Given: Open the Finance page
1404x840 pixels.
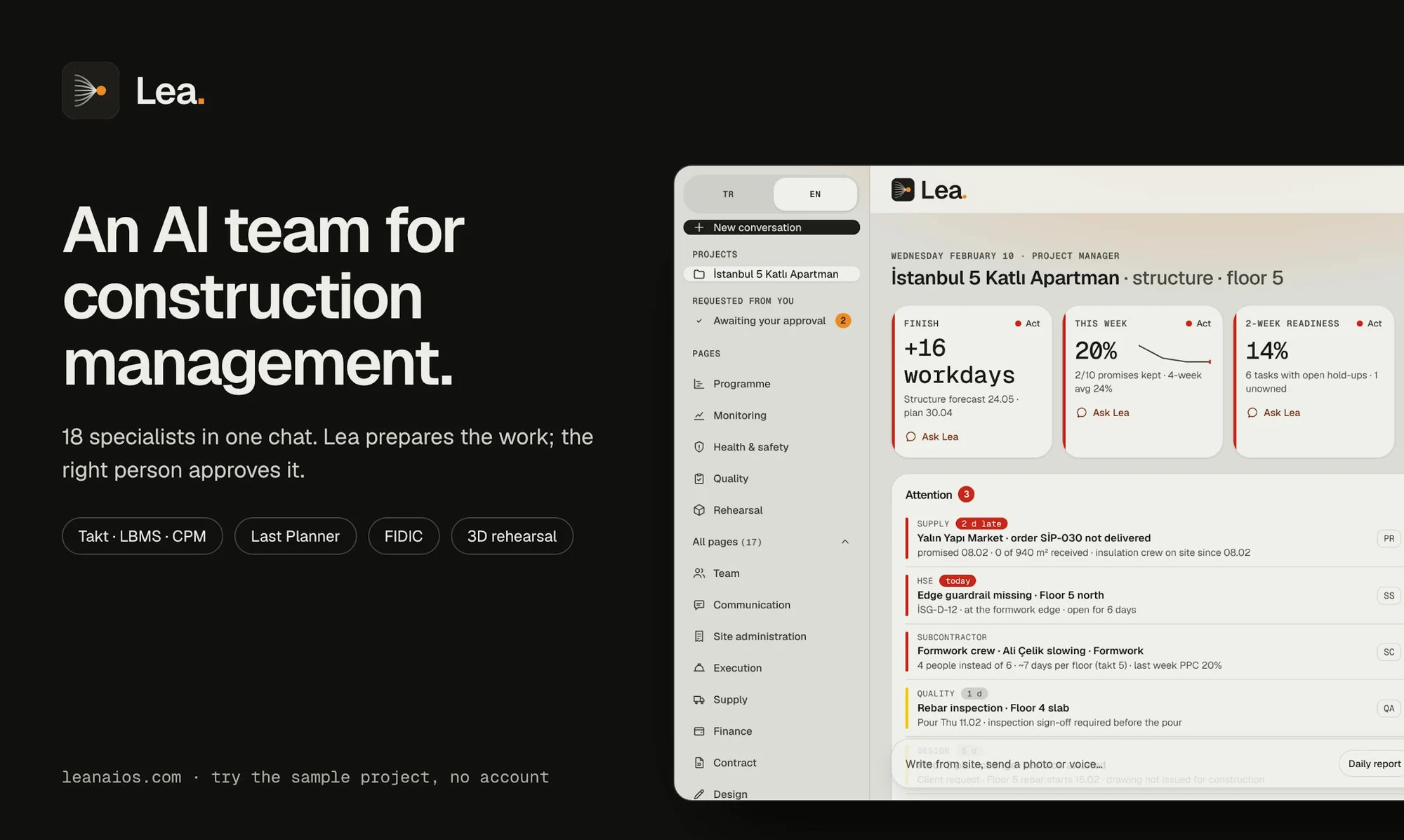Looking at the screenshot, I should pos(771,731).
